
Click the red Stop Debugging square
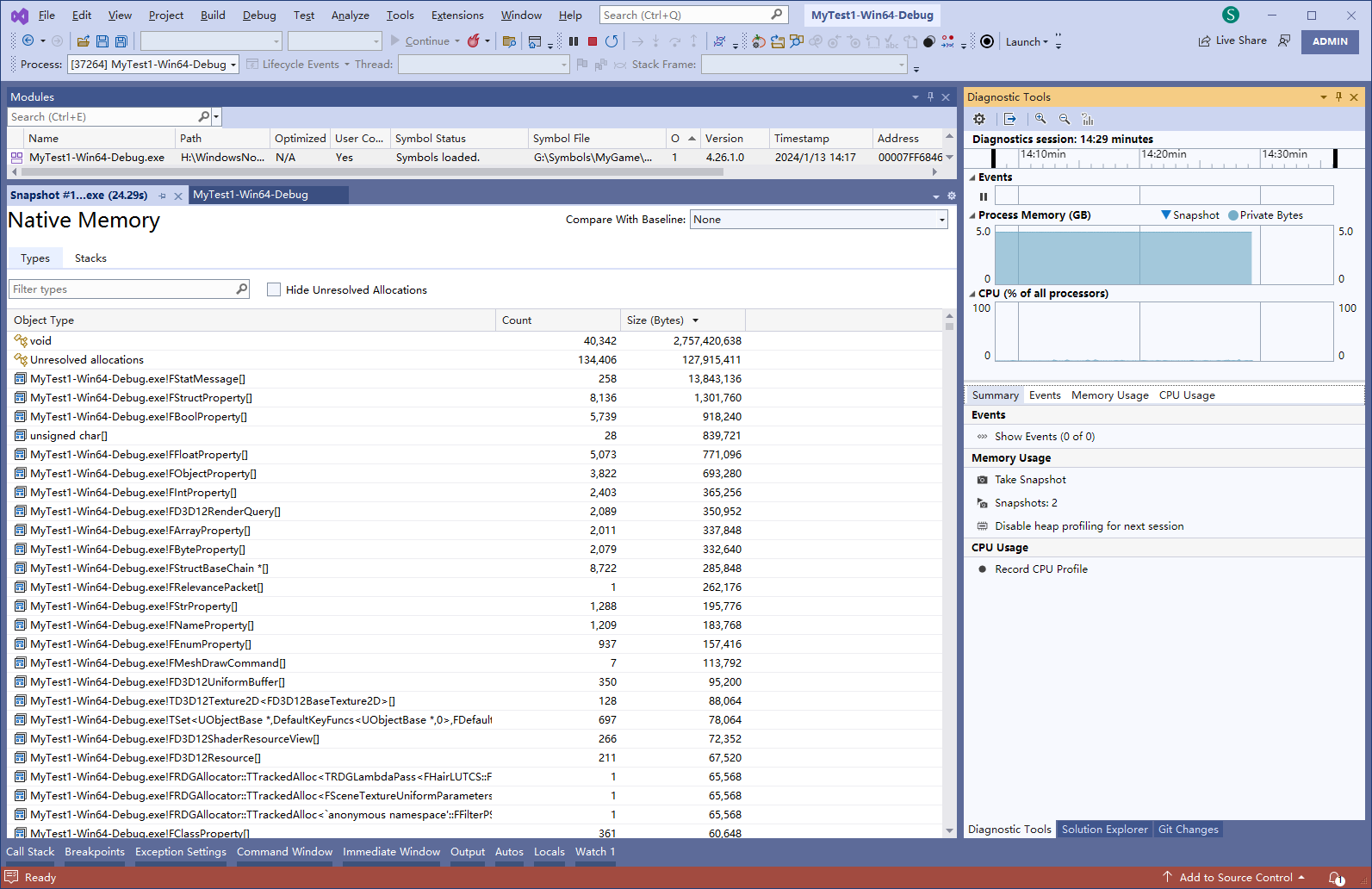[593, 40]
